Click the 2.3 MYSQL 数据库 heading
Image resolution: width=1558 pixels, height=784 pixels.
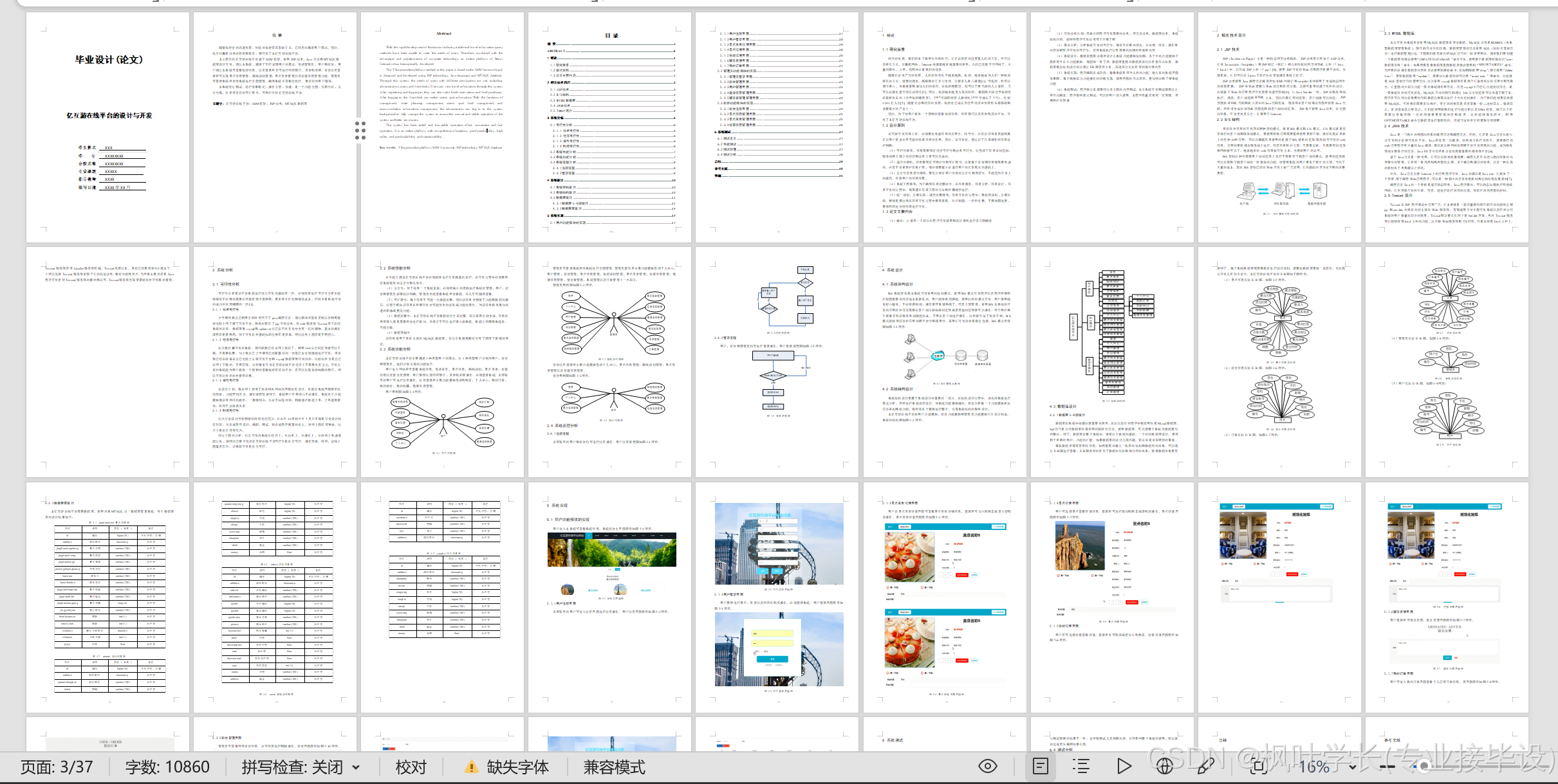point(1400,33)
